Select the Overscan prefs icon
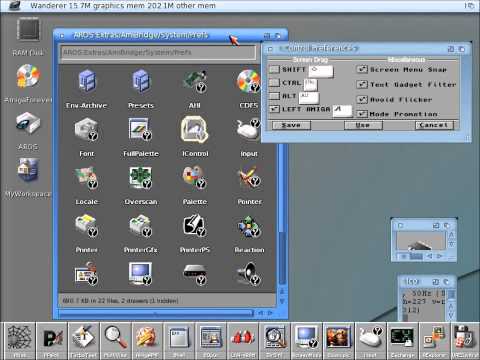 tap(140, 178)
